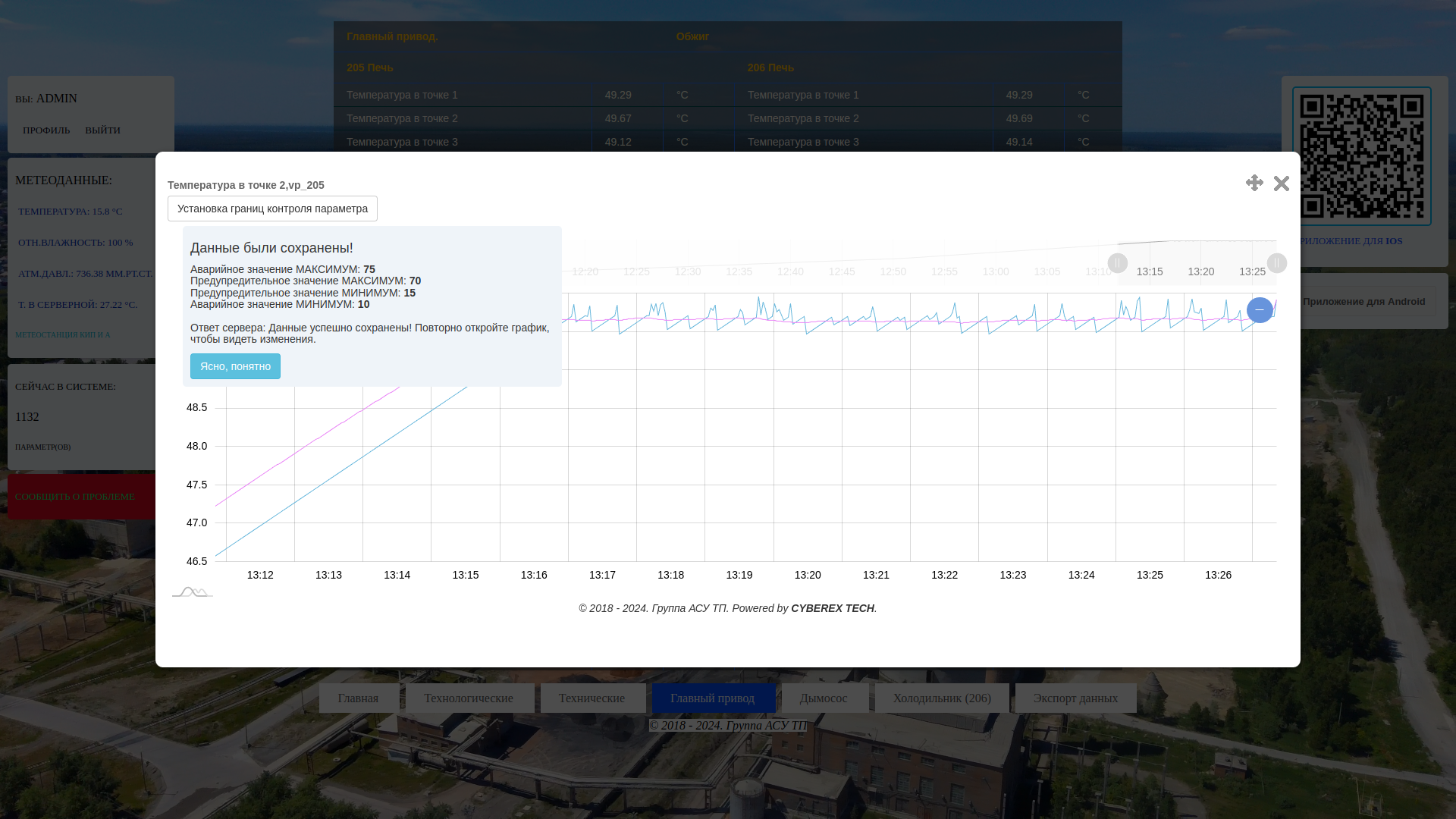Click the ТЕМПЕРАТУРА: 15.8 °C weather entry
The image size is (1456, 819).
coord(70,212)
